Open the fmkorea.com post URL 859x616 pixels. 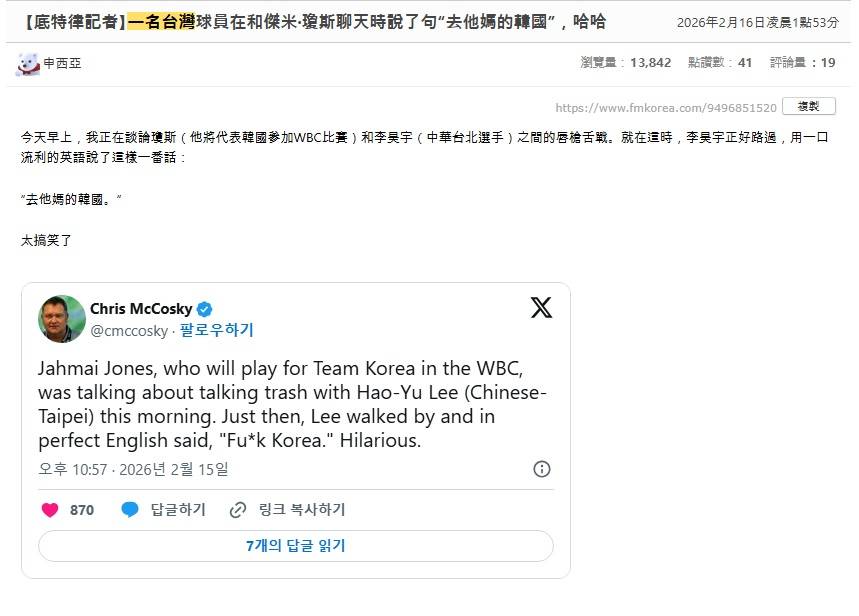[665, 108]
